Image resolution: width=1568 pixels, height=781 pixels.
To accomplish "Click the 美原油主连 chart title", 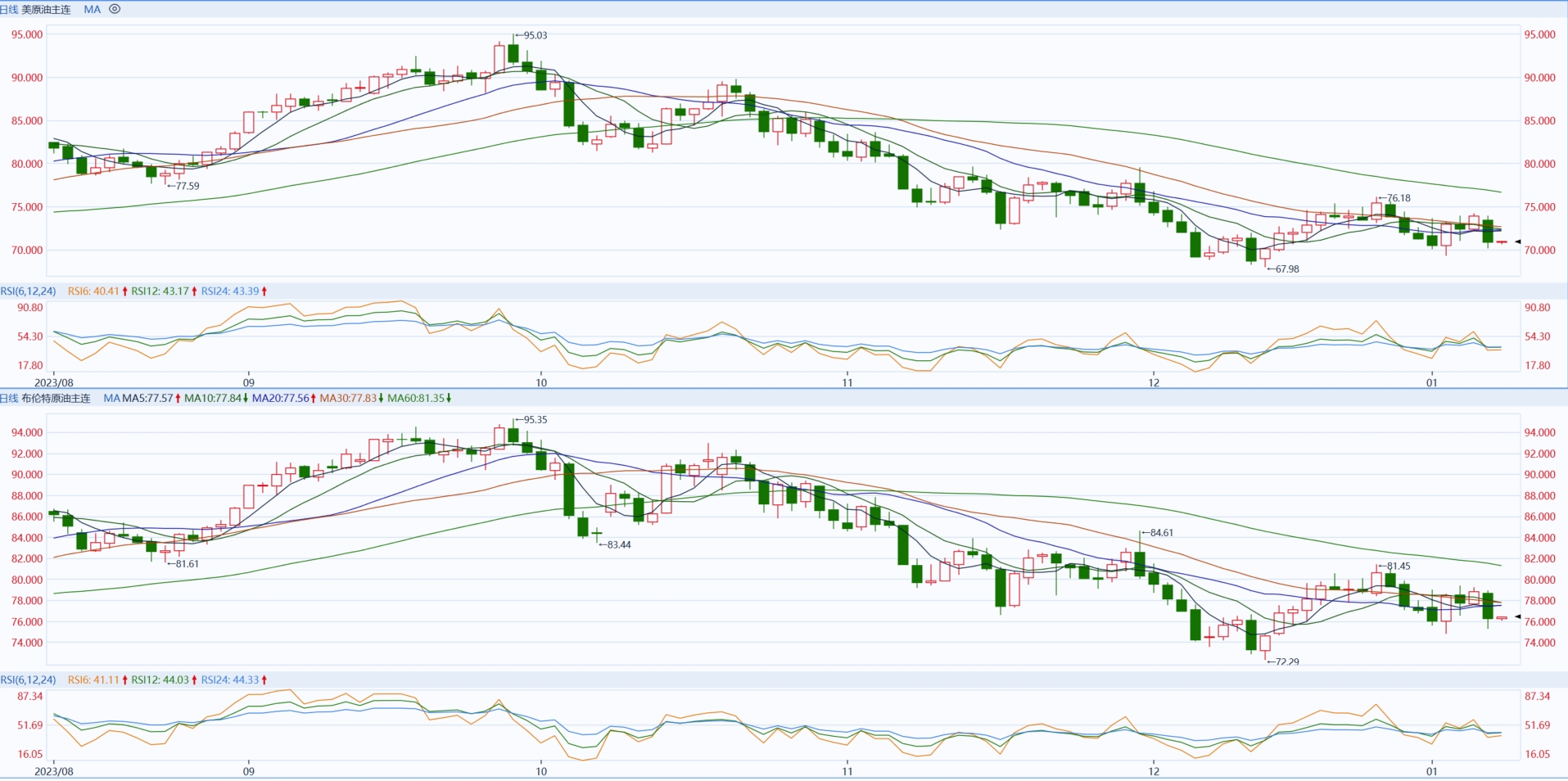I will [46, 10].
